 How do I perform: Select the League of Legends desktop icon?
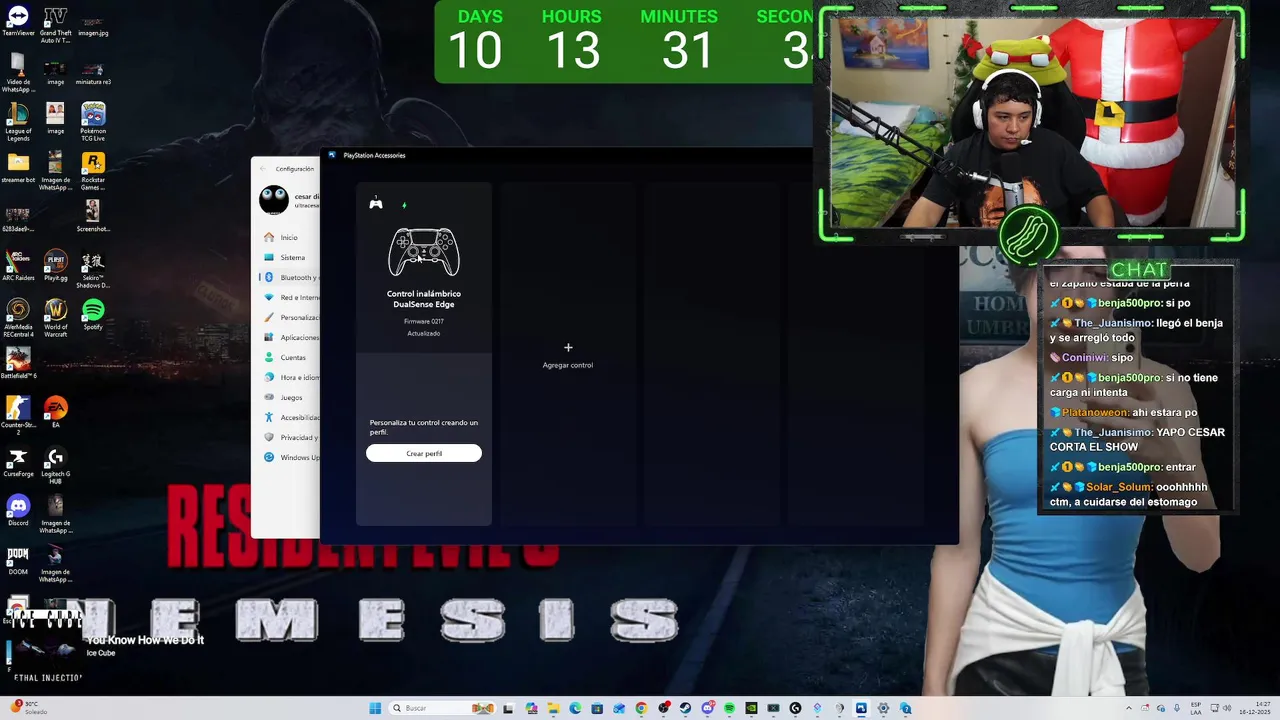point(18,122)
